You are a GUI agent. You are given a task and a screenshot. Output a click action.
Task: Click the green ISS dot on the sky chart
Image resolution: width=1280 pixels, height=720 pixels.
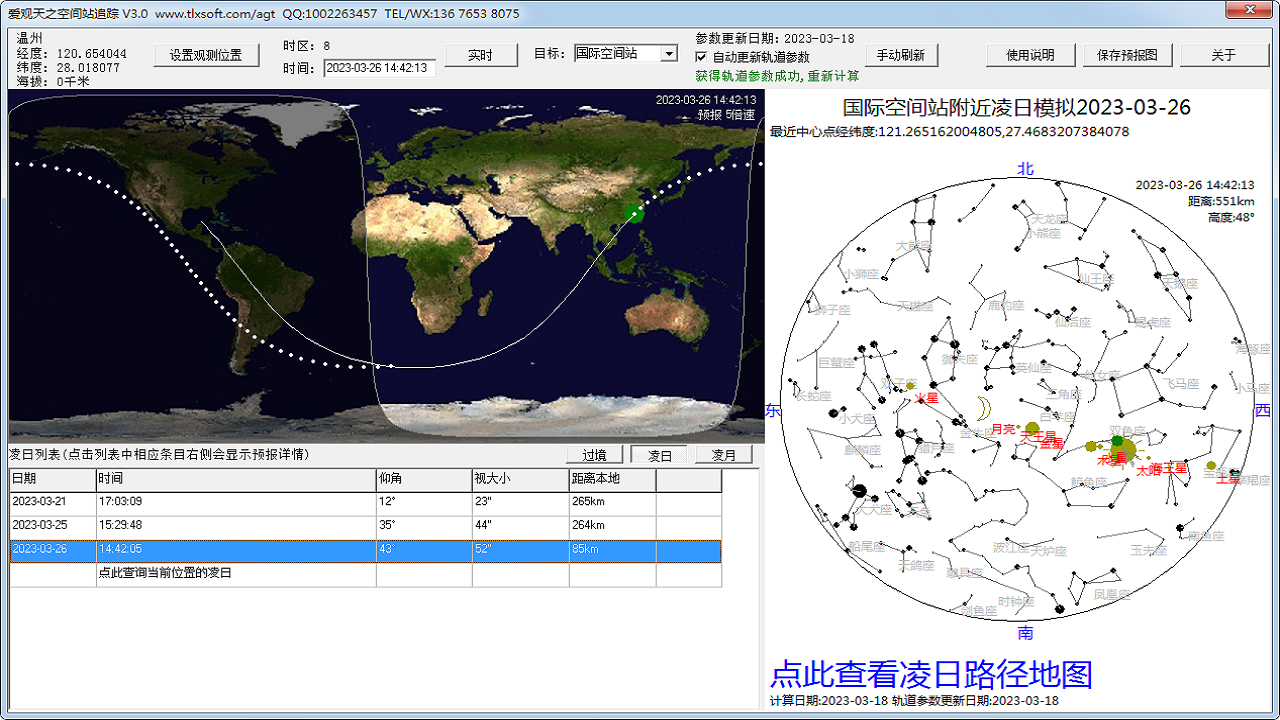pyautogui.click(x=1116, y=441)
